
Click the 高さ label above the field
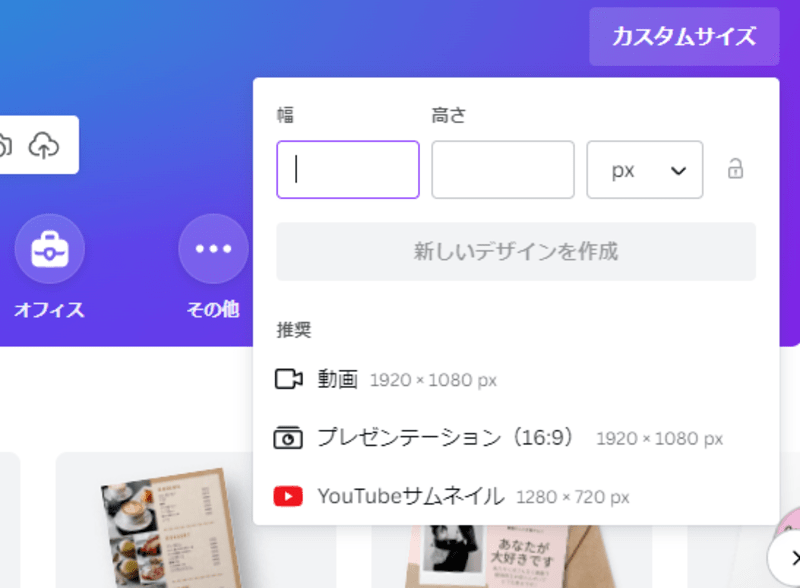[x=448, y=115]
